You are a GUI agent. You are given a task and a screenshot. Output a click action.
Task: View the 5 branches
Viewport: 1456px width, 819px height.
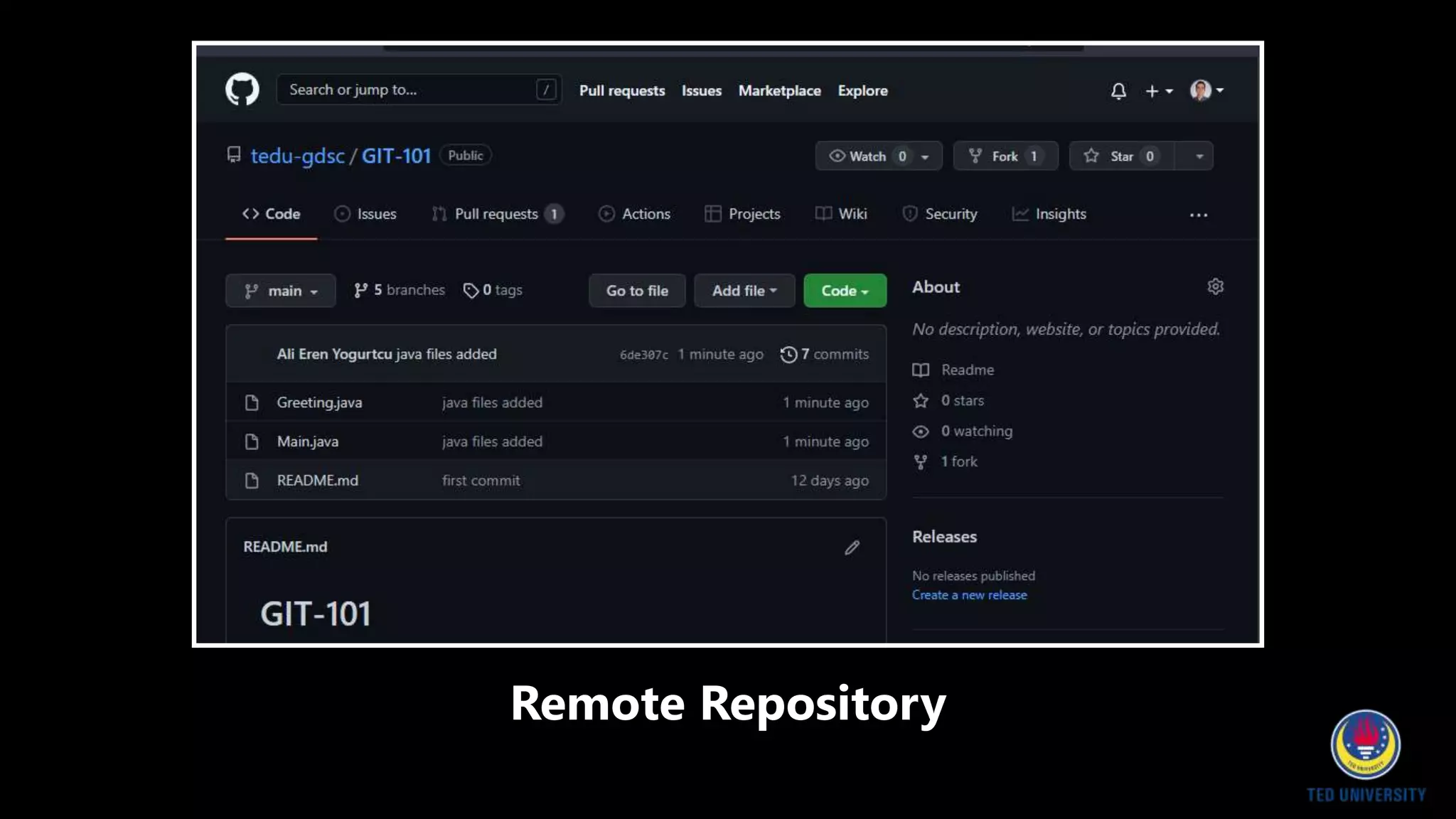point(399,290)
